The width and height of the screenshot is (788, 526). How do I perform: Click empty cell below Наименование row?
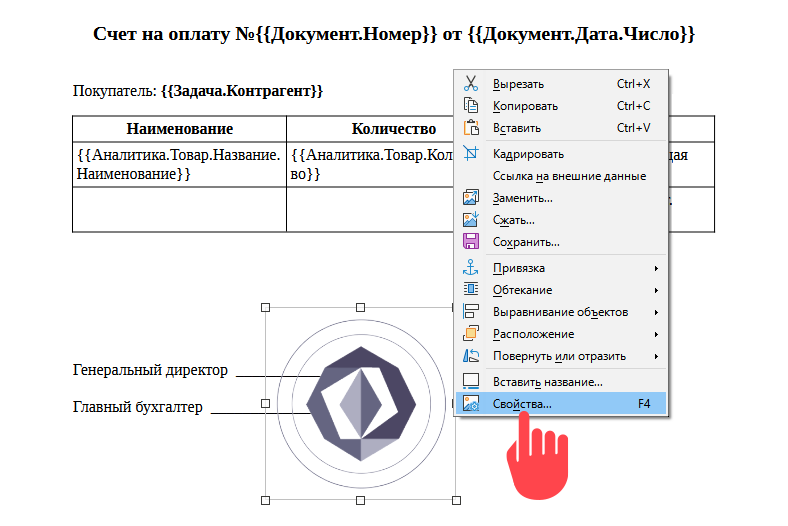[x=179, y=209]
